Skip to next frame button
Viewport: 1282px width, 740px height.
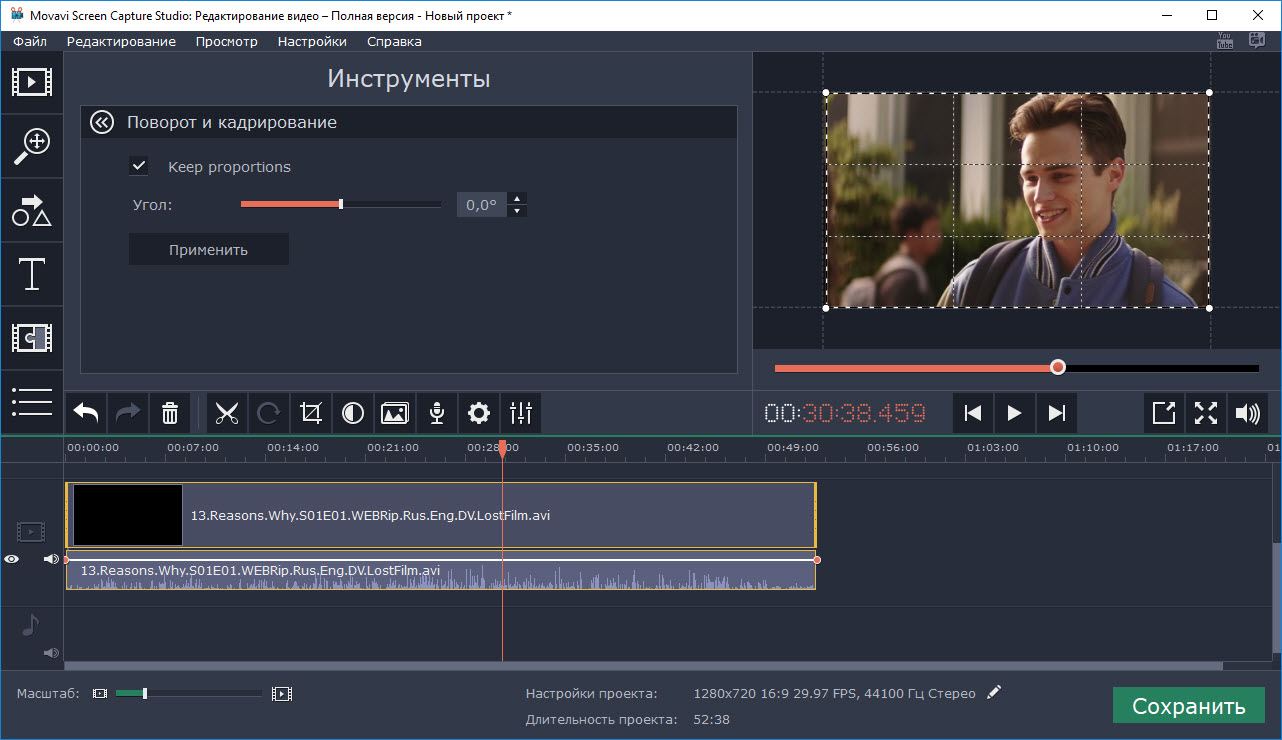[1056, 413]
